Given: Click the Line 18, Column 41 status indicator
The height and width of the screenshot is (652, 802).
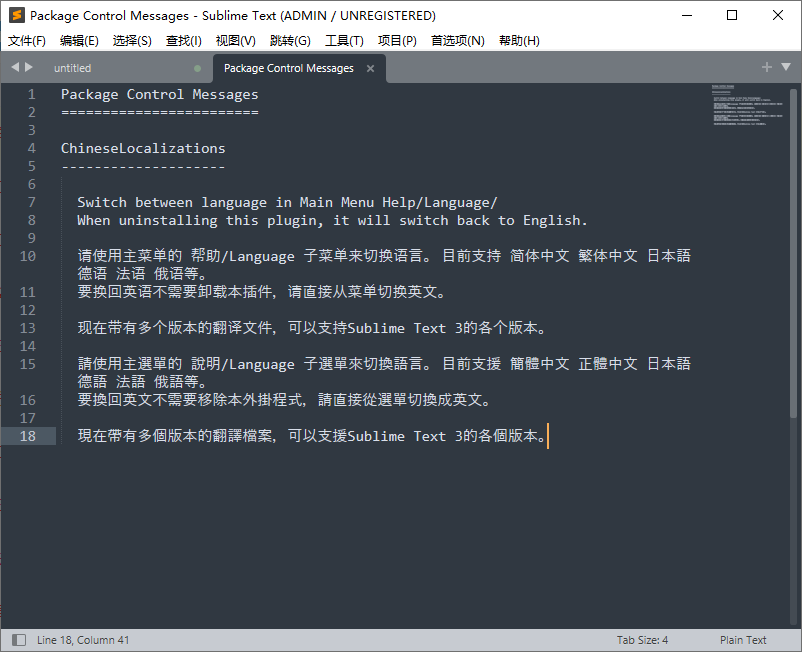Looking at the screenshot, I should coord(82,639).
